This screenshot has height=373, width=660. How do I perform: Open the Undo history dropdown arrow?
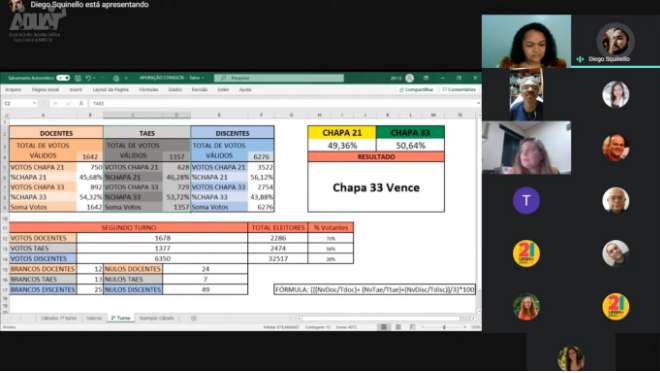pyautogui.click(x=94, y=78)
